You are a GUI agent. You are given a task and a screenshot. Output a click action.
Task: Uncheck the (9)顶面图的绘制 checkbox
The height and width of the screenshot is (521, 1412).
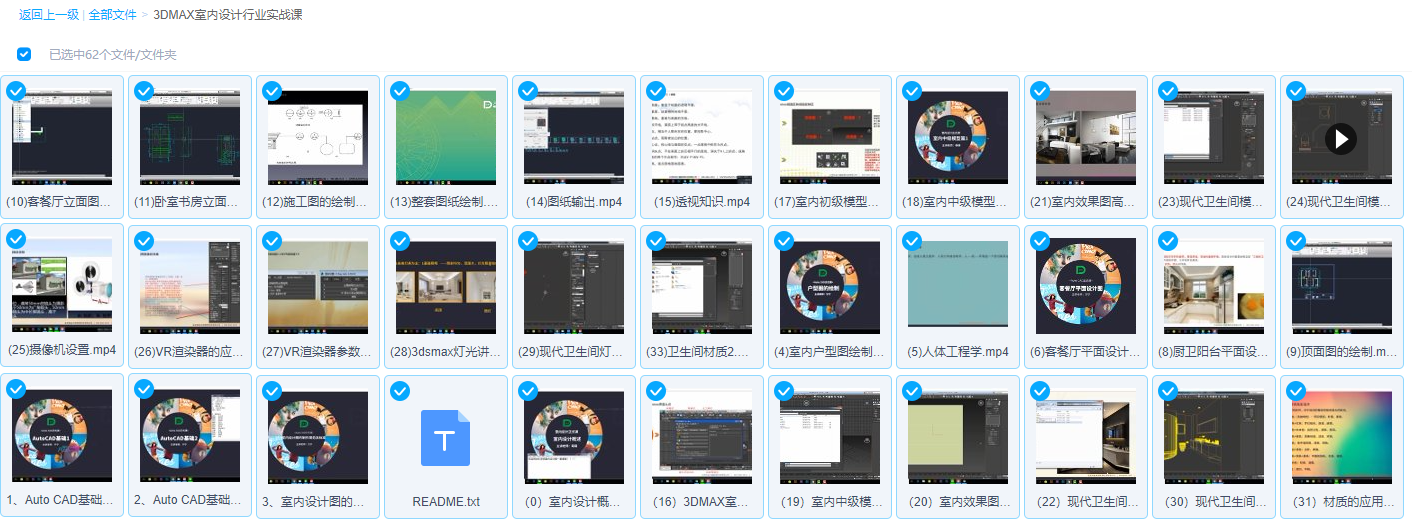(x=1296, y=241)
